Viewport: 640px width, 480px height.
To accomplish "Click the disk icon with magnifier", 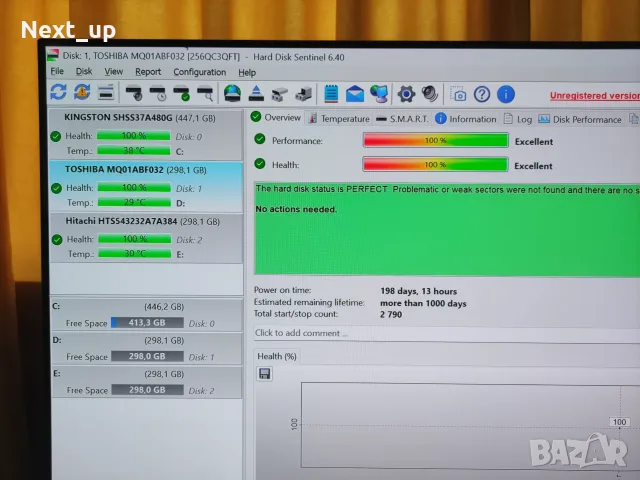I will [x=205, y=93].
